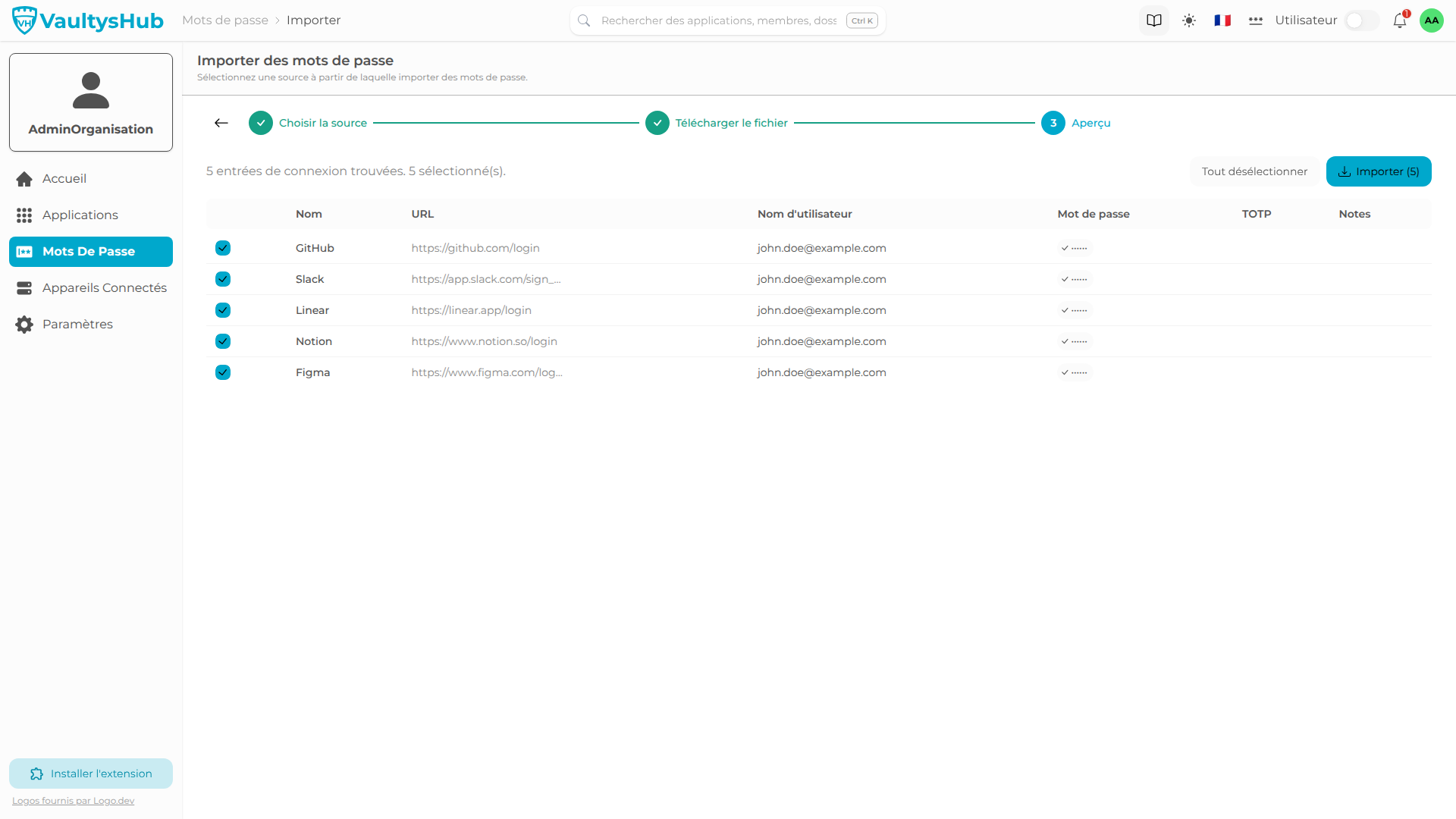Open the AA user avatar menu
This screenshot has height=819, width=1456.
click(1432, 20)
